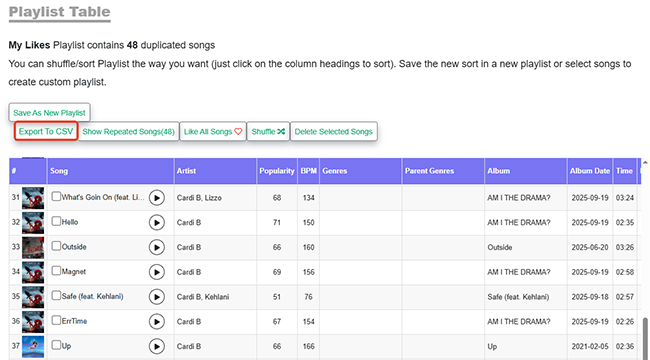Click Delete Selected Songs

coord(334,131)
